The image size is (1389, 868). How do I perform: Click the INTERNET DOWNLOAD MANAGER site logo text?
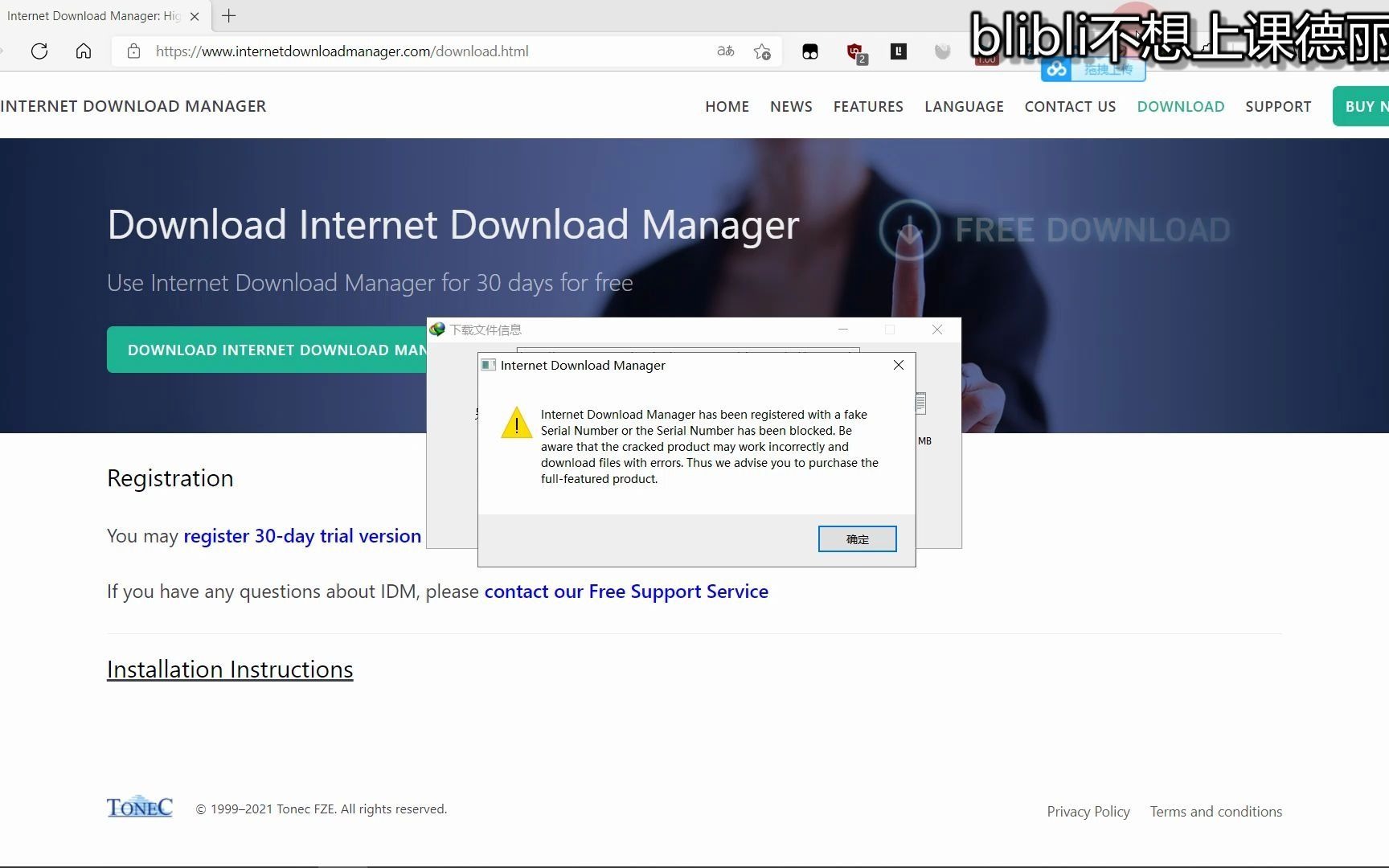click(x=133, y=106)
